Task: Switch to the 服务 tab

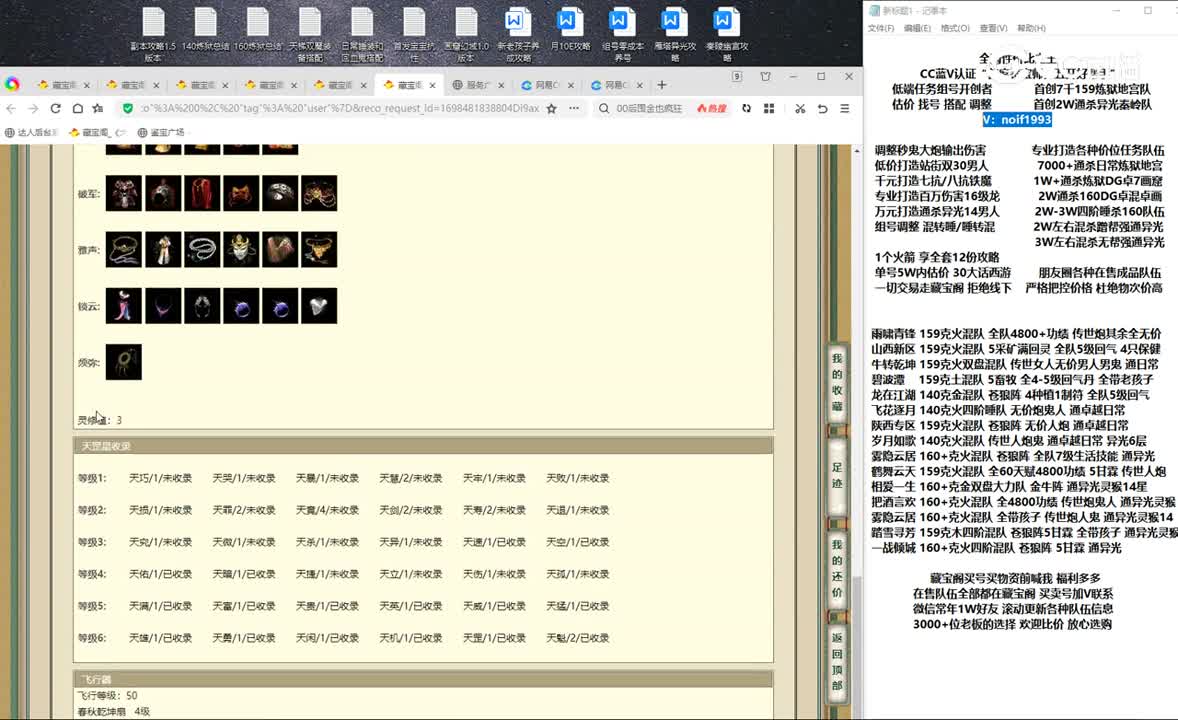Action: (x=478, y=85)
